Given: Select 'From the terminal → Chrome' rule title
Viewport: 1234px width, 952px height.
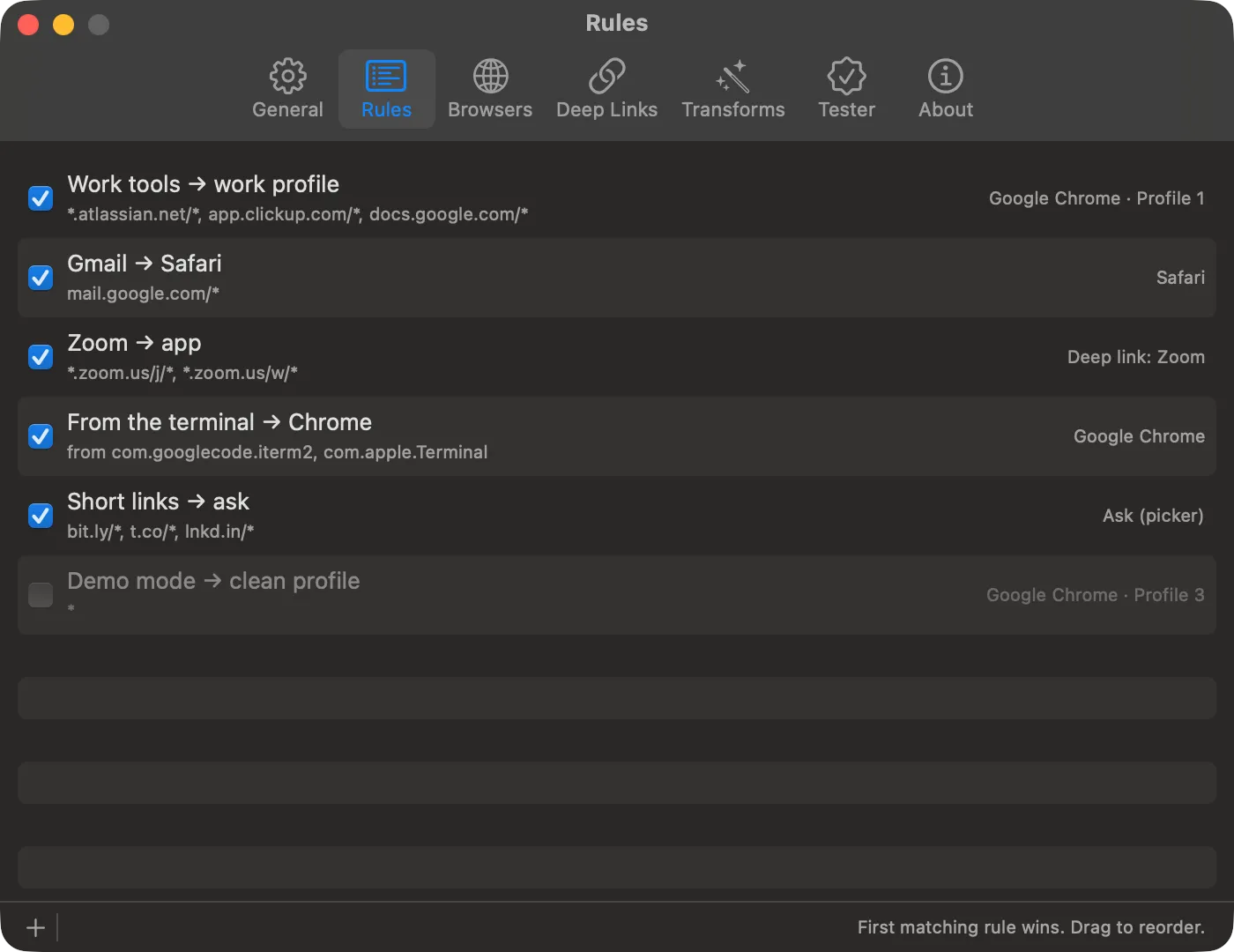Looking at the screenshot, I should point(219,422).
